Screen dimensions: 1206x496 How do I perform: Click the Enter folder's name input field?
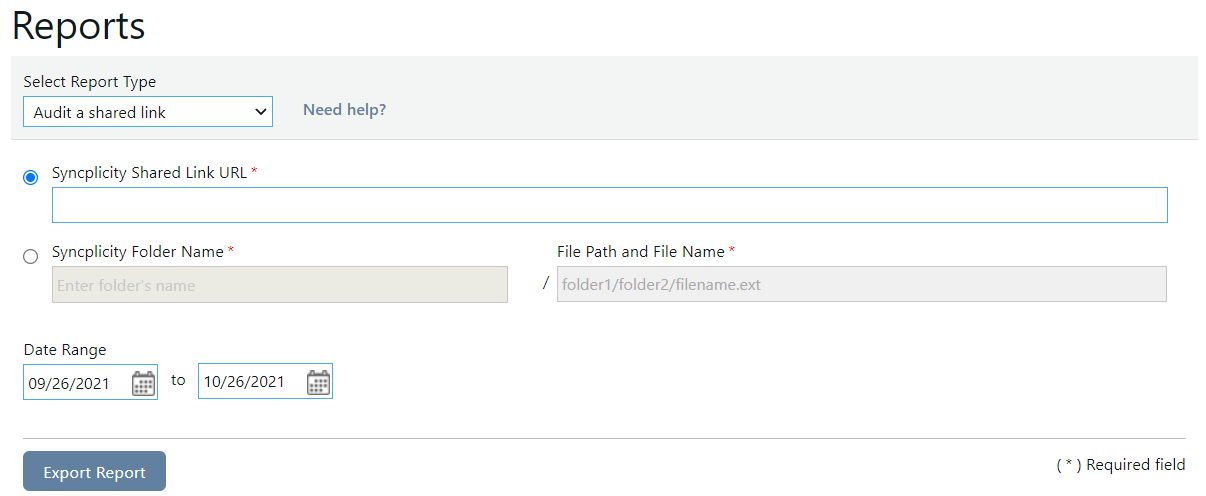[280, 285]
